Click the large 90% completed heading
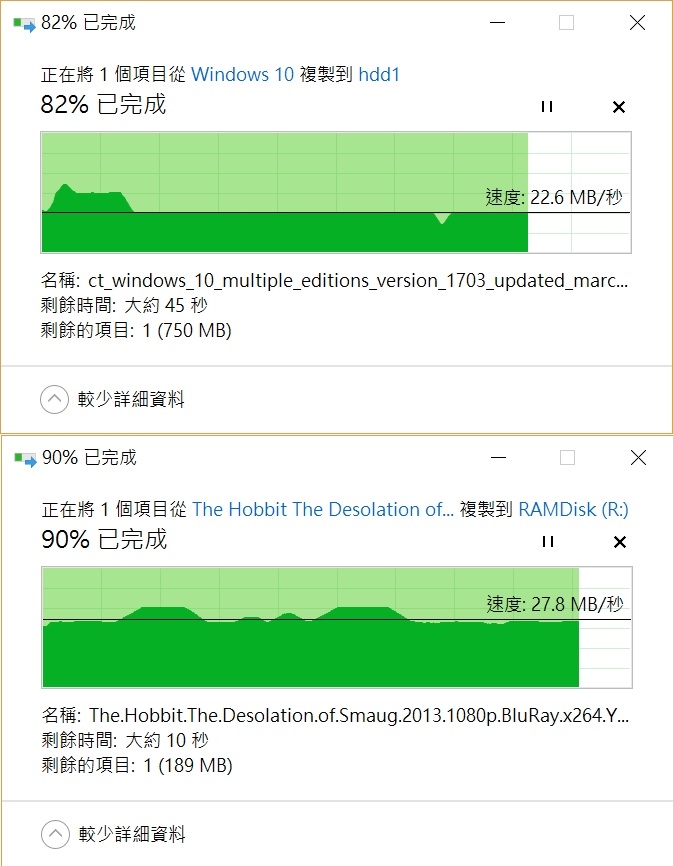 click(x=104, y=540)
